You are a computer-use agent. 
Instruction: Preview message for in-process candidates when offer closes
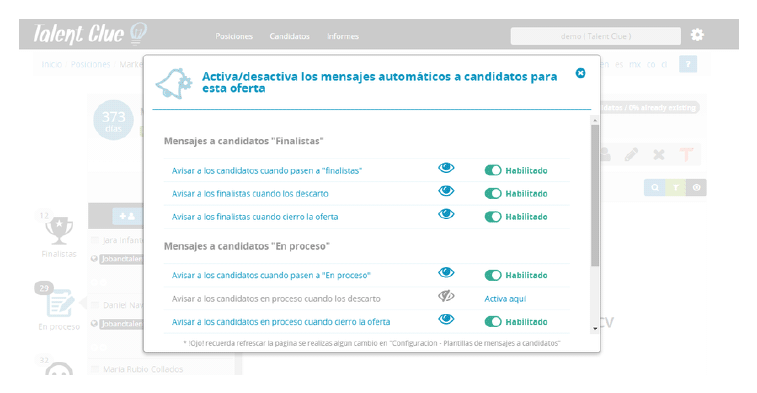point(446,319)
